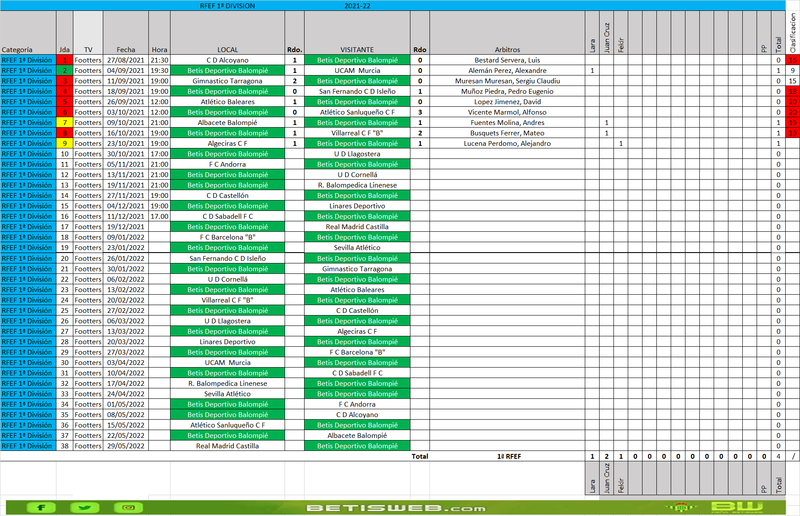Click the Betis club crest in the footer

click(x=679, y=507)
